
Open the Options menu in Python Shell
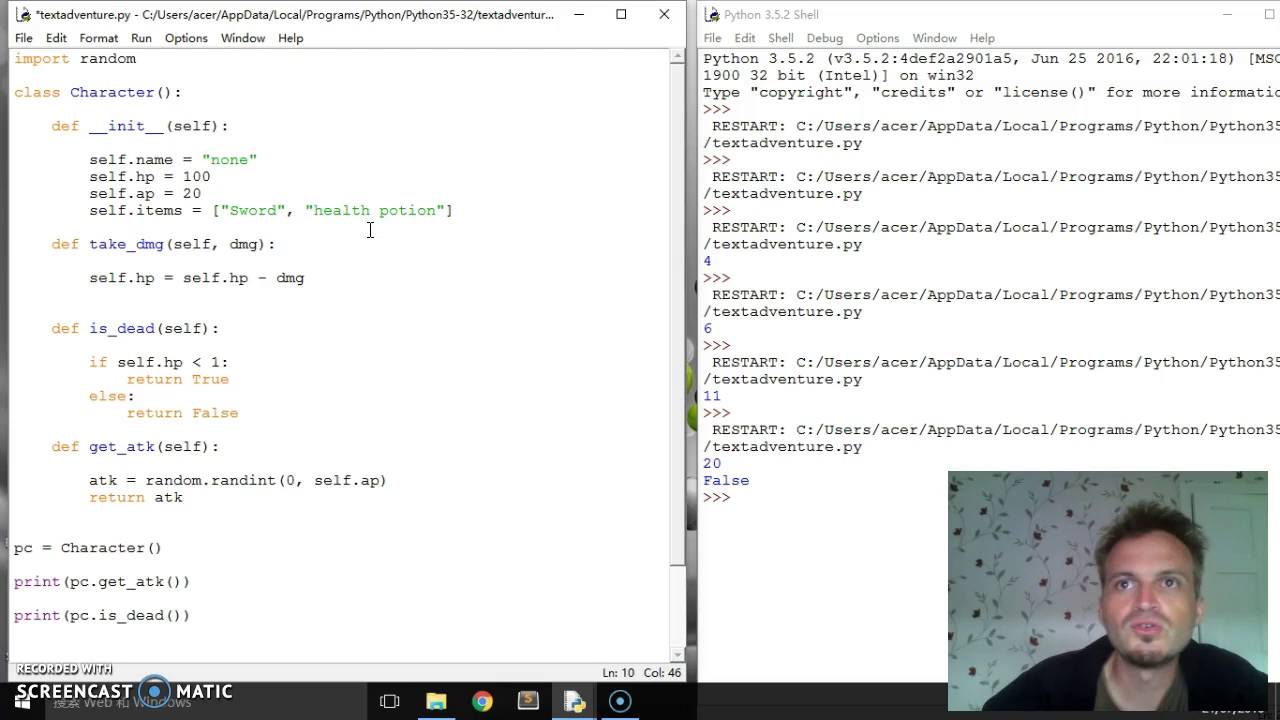(x=877, y=38)
